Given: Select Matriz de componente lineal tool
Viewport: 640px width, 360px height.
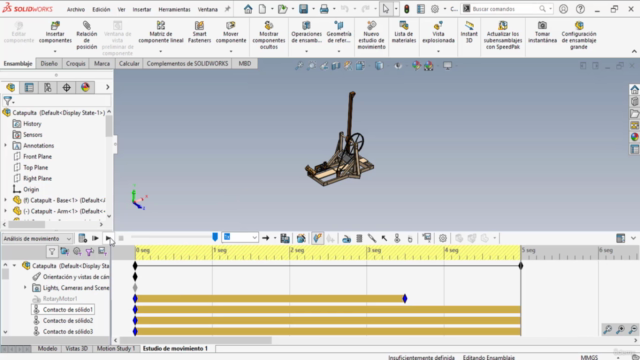Looking at the screenshot, I should [161, 32].
